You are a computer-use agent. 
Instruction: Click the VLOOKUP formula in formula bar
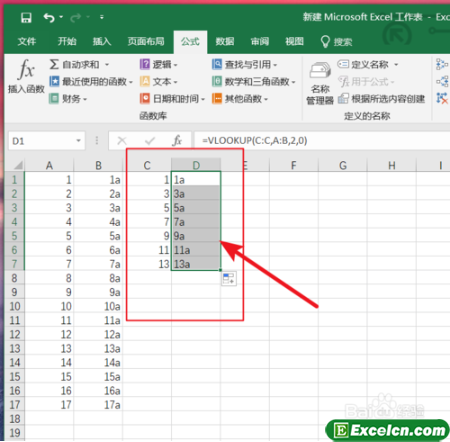[x=255, y=140]
